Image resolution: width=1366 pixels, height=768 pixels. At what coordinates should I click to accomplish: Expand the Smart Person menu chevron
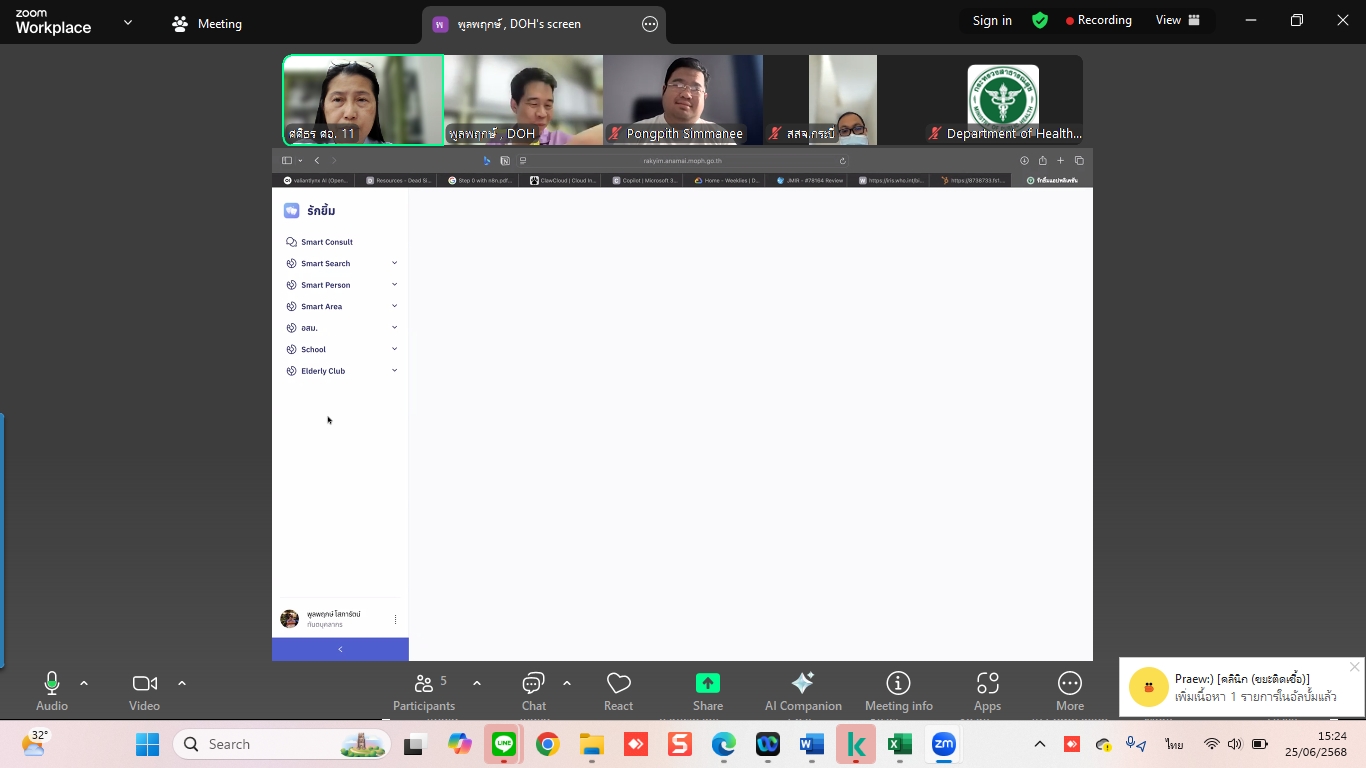click(x=394, y=285)
